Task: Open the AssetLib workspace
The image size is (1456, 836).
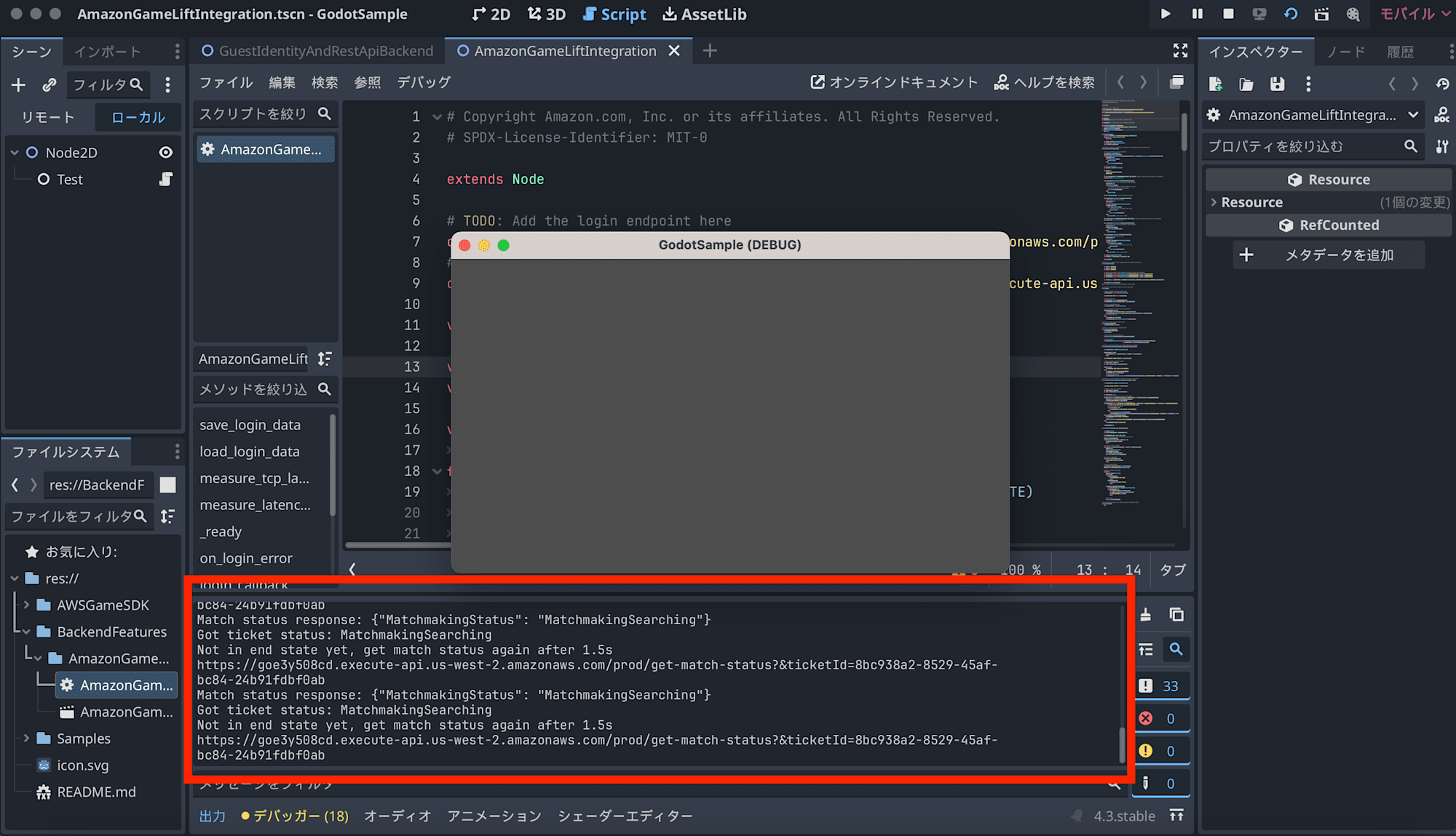Action: click(x=705, y=14)
